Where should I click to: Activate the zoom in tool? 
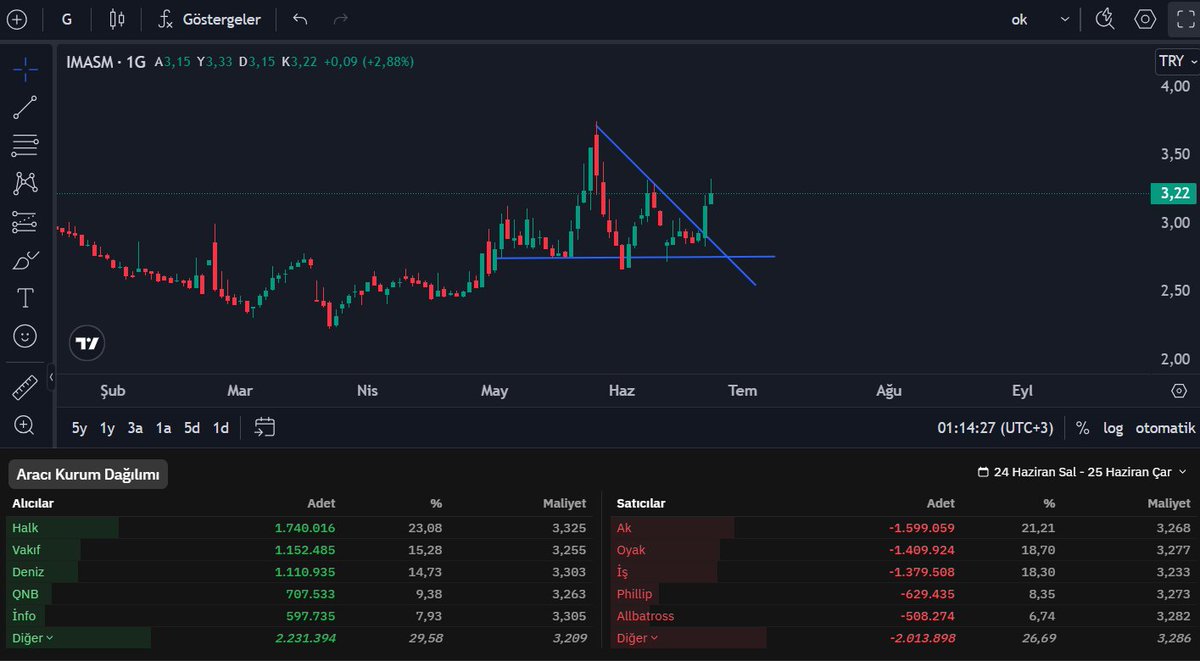pos(25,425)
